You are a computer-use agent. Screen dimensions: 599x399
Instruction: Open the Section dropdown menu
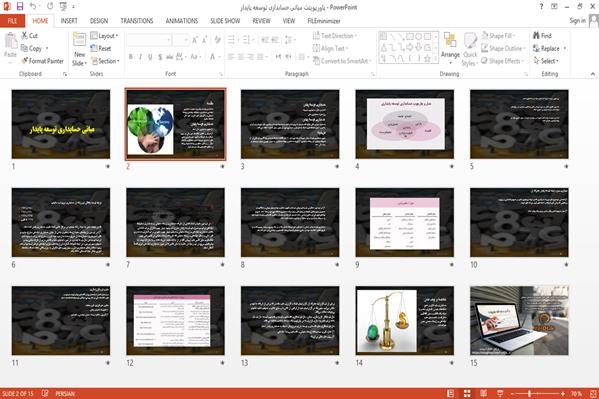(x=105, y=61)
